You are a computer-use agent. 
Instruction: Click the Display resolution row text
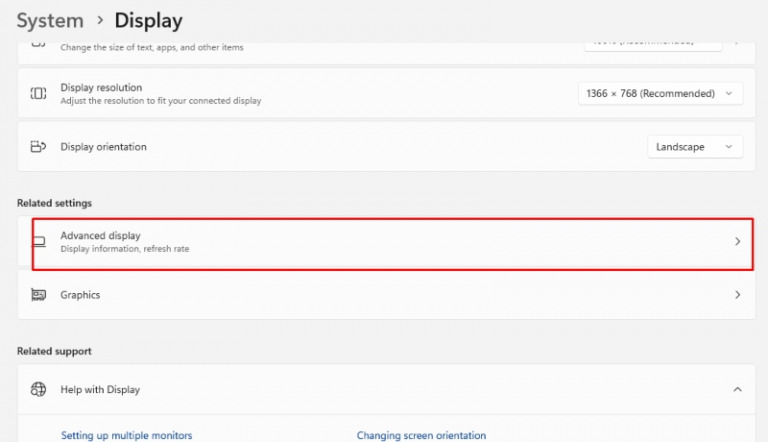101,88
